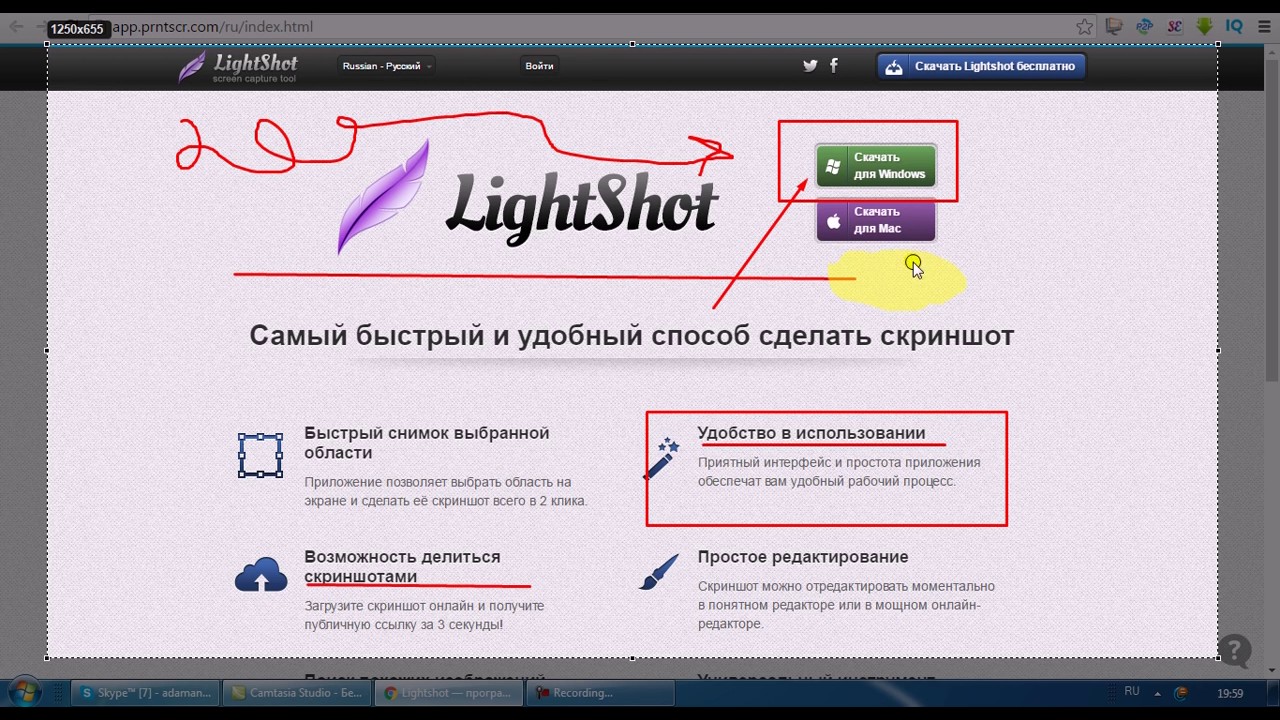
Task: Show hidden tray icons arrow
Action: coord(1158,693)
